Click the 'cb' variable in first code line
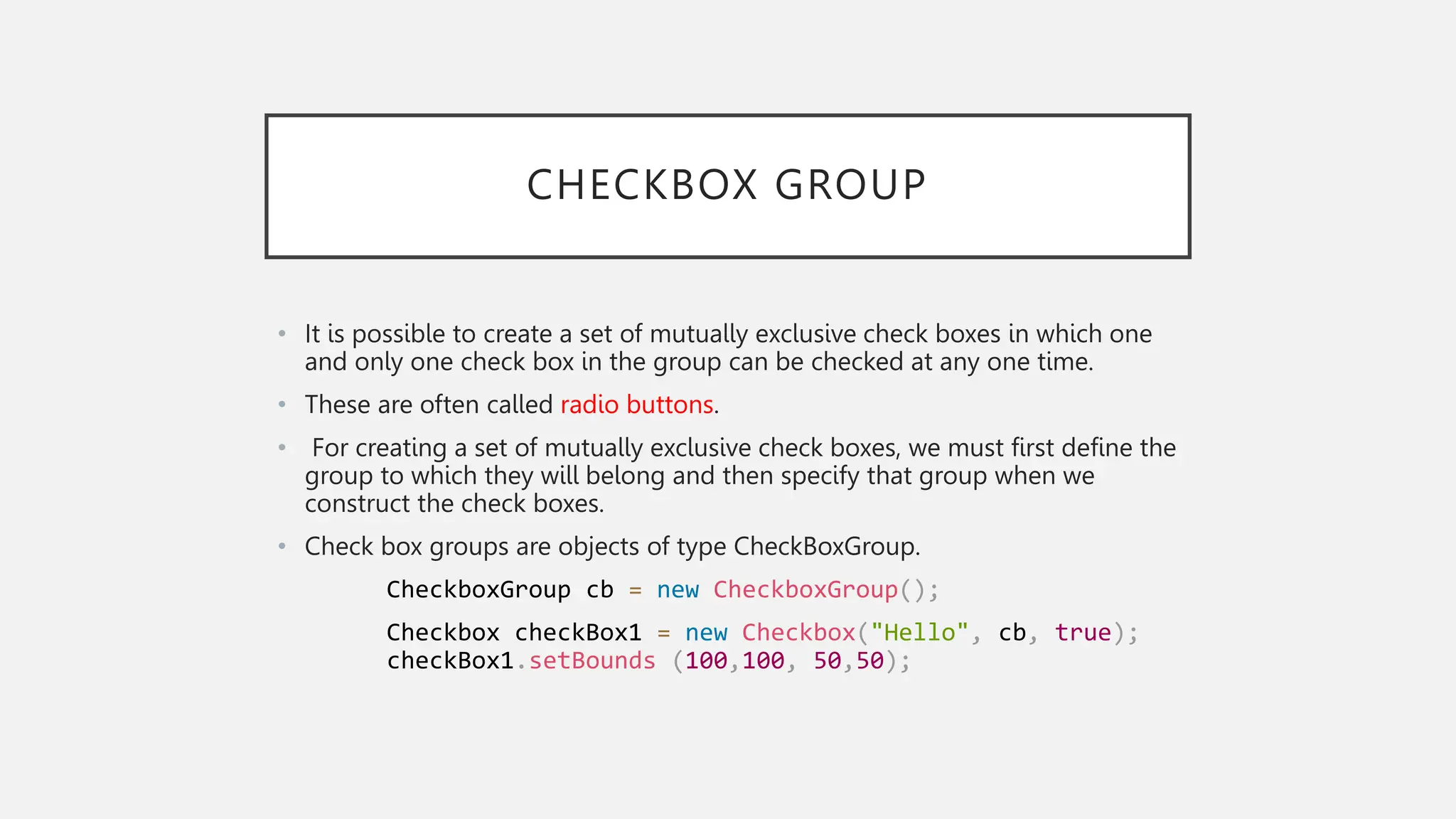Screen dimensions: 1456x819 (x=599, y=589)
